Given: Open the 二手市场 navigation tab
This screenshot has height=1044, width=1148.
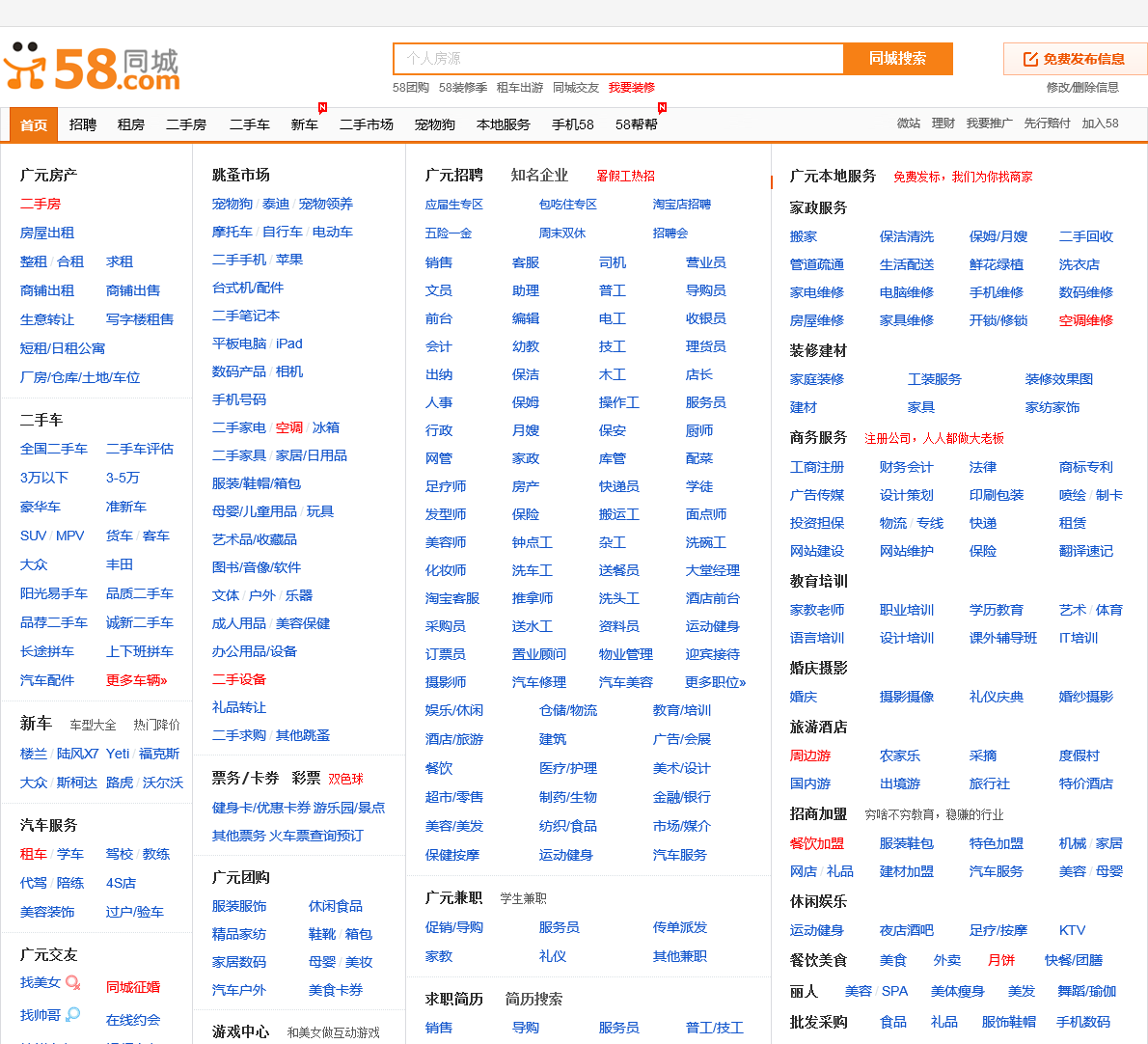Looking at the screenshot, I should (367, 125).
